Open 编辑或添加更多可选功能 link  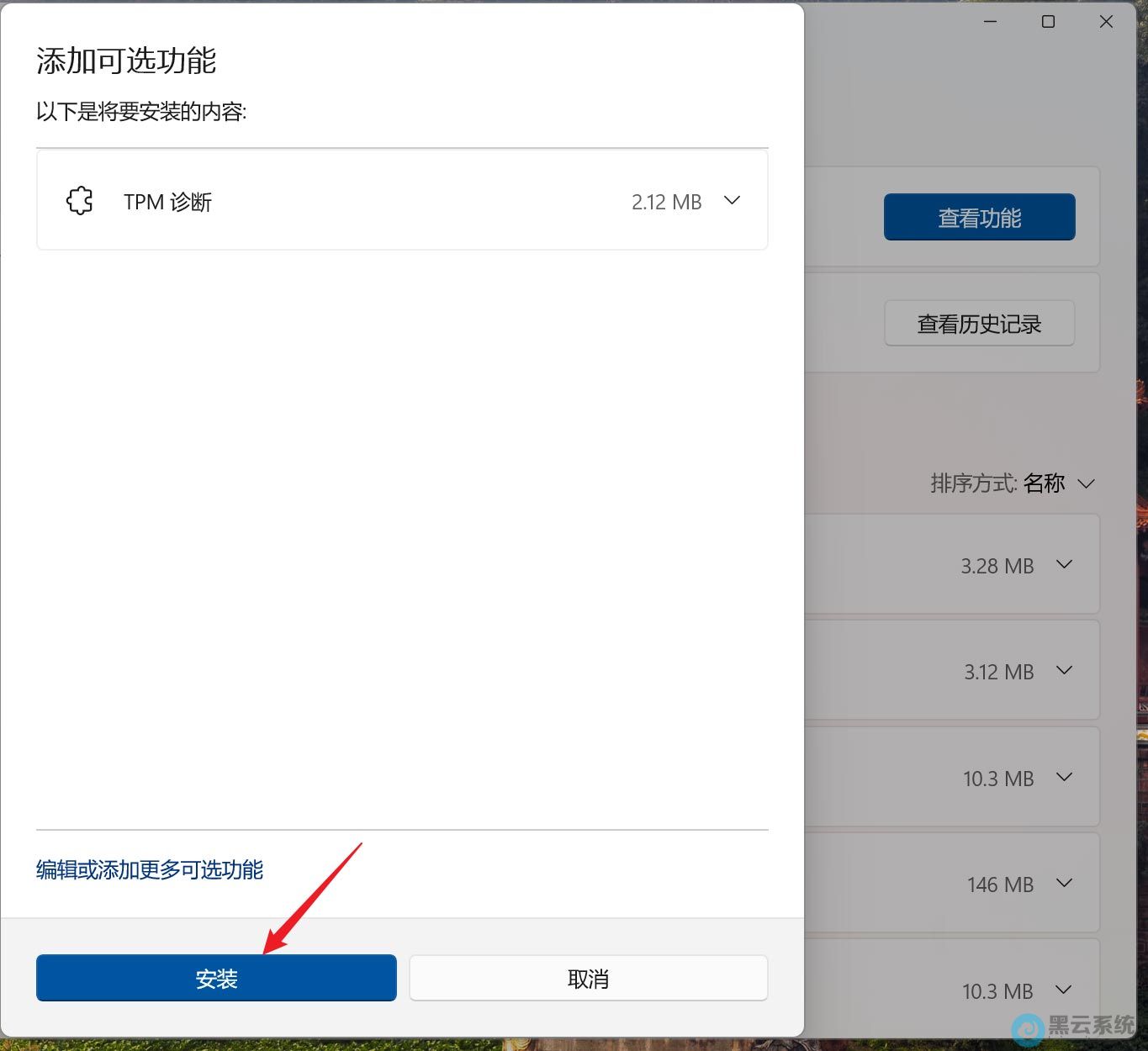(x=149, y=870)
